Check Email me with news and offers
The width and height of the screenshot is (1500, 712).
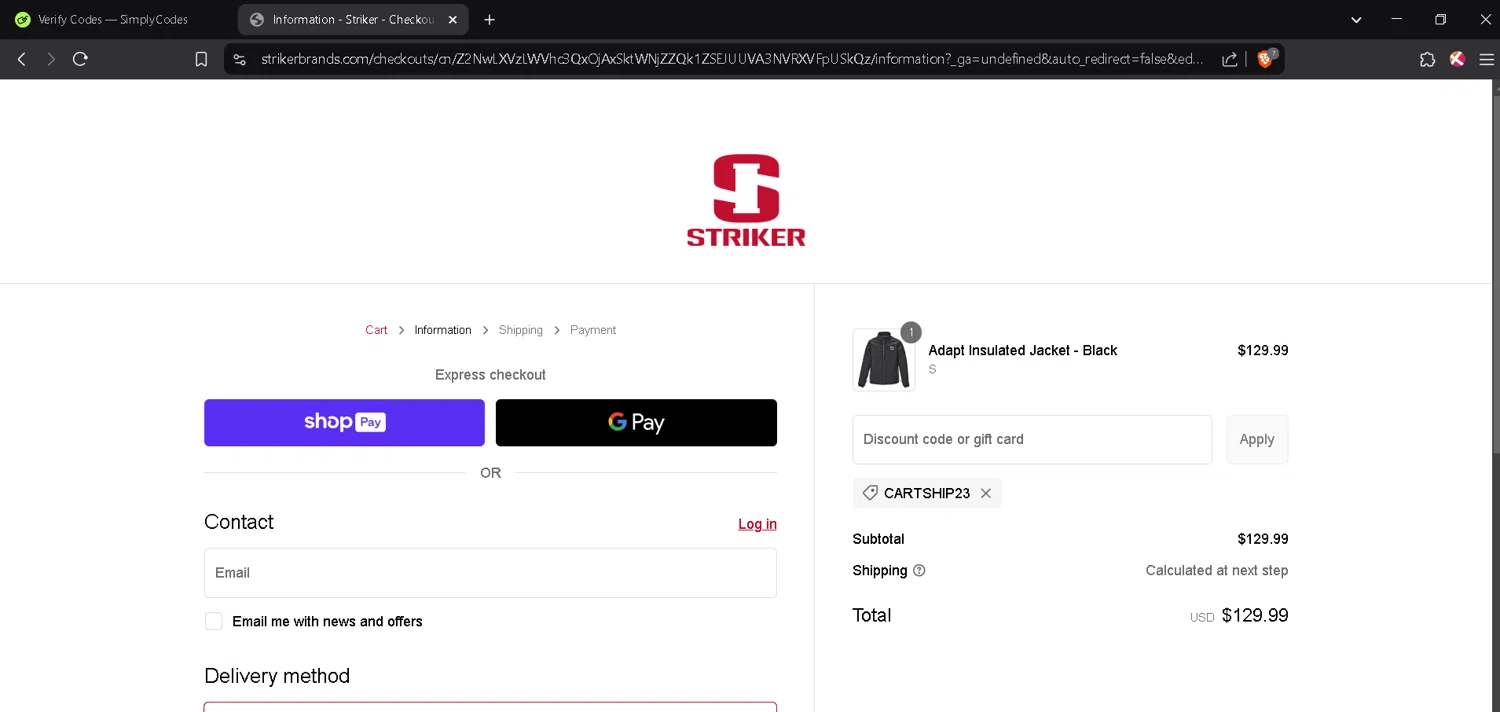214,621
